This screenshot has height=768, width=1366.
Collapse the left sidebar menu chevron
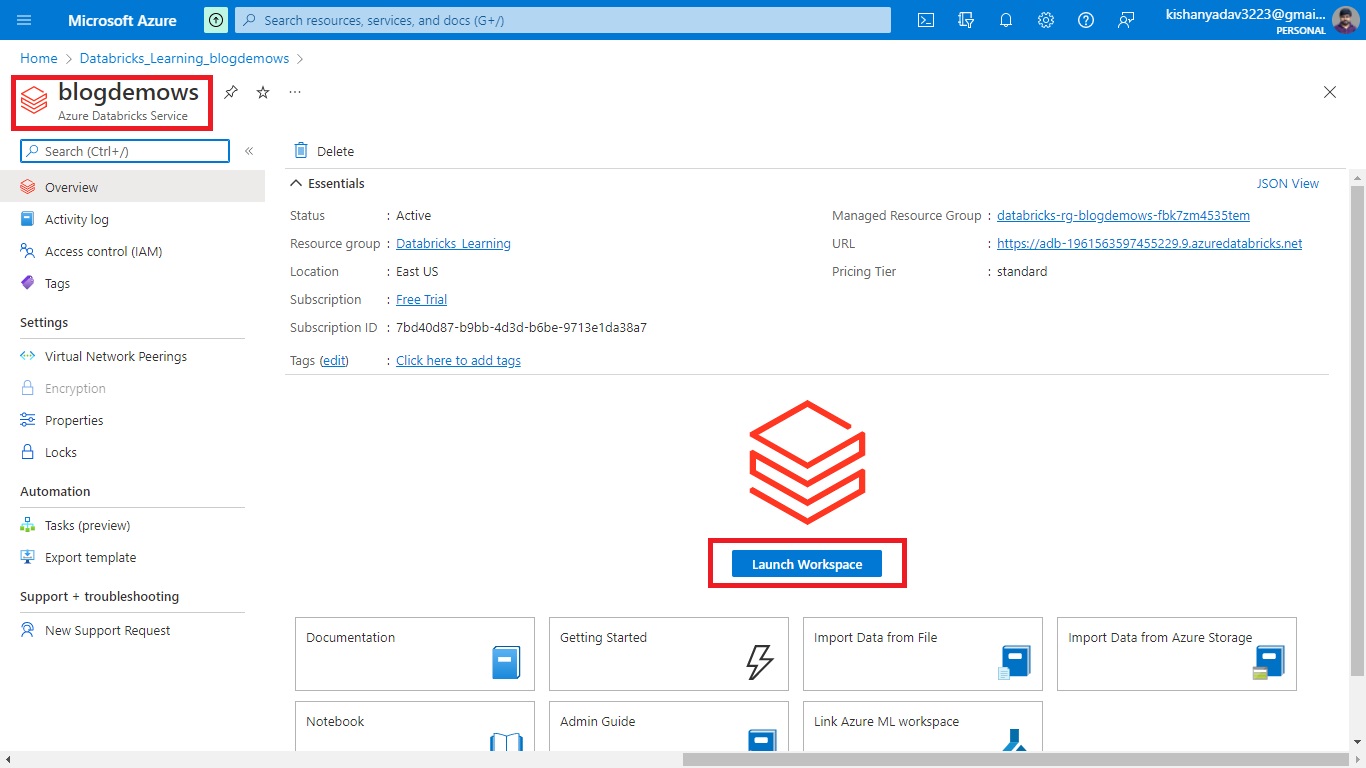(249, 151)
